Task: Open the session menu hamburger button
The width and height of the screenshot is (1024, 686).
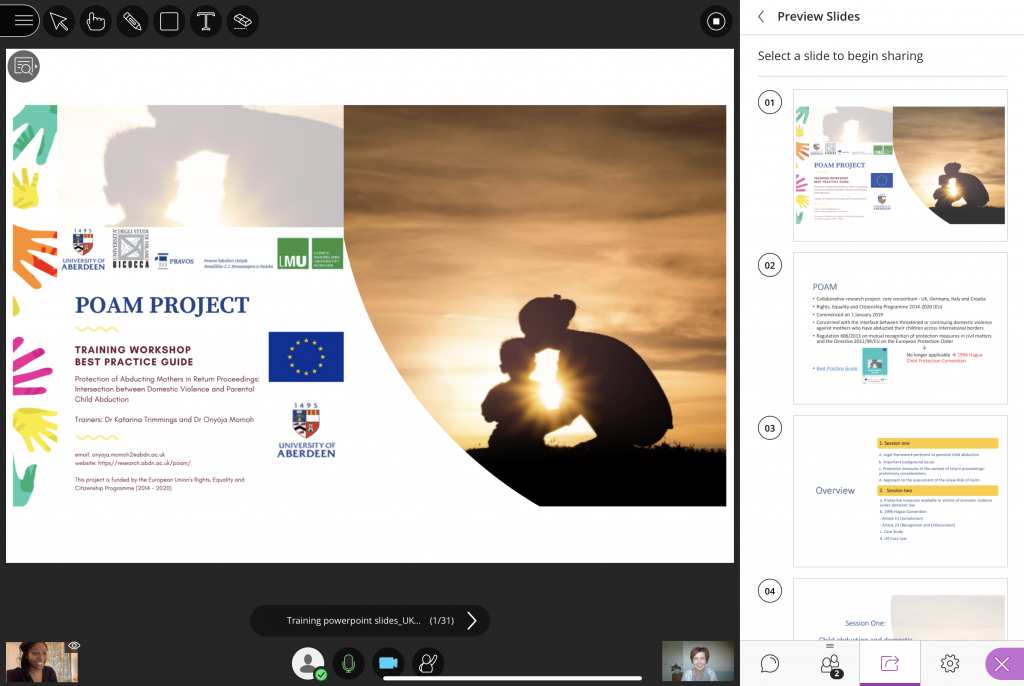Action: click(x=23, y=20)
